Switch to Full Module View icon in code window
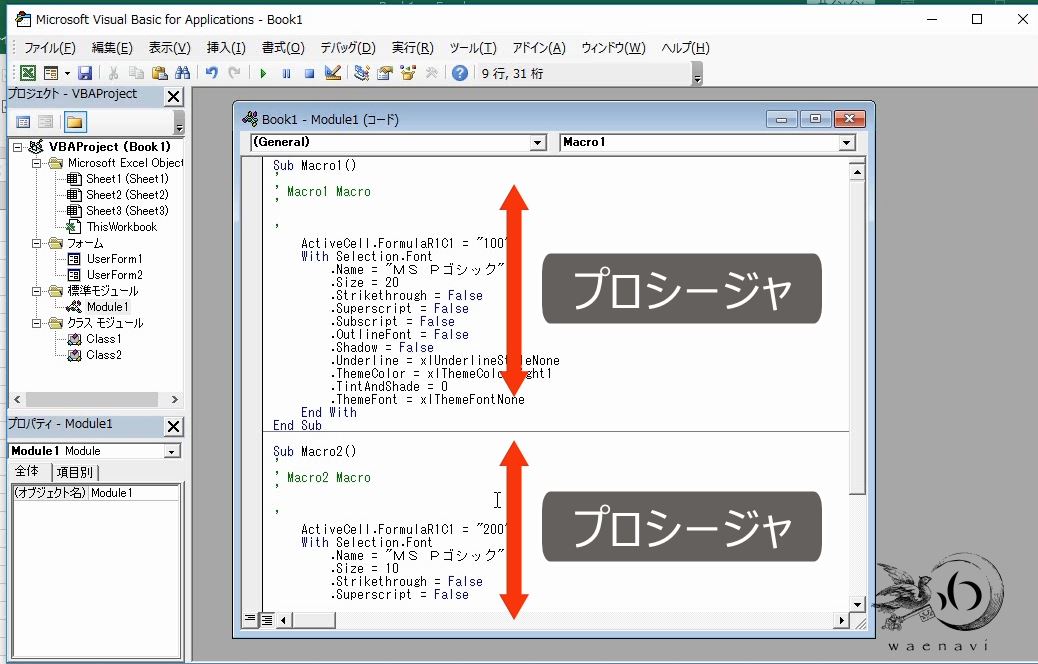Image resolution: width=1038 pixels, height=664 pixels. [266, 620]
